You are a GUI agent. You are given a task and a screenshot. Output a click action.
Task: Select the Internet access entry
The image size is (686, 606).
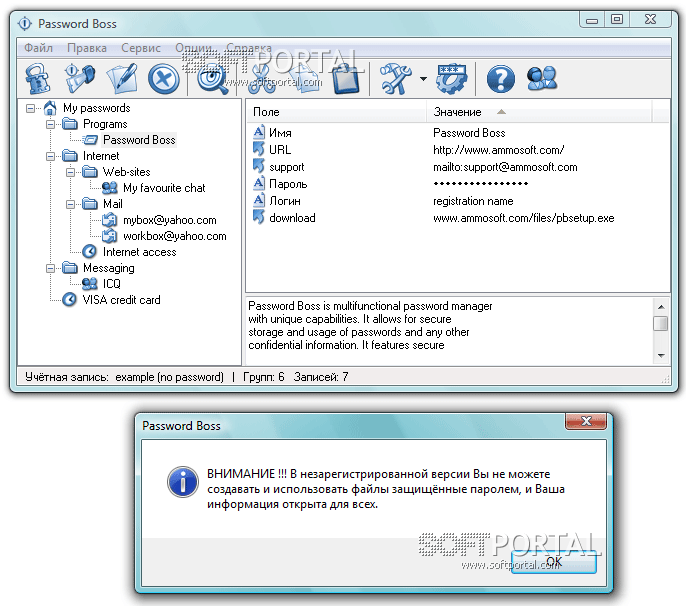[140, 252]
